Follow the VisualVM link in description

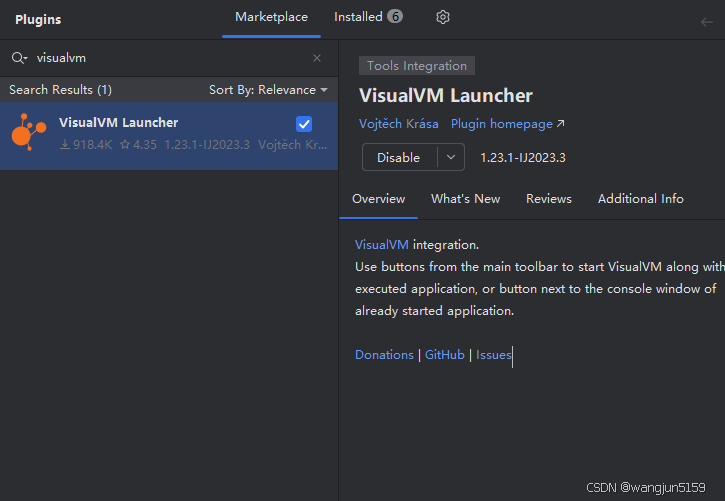click(x=381, y=244)
